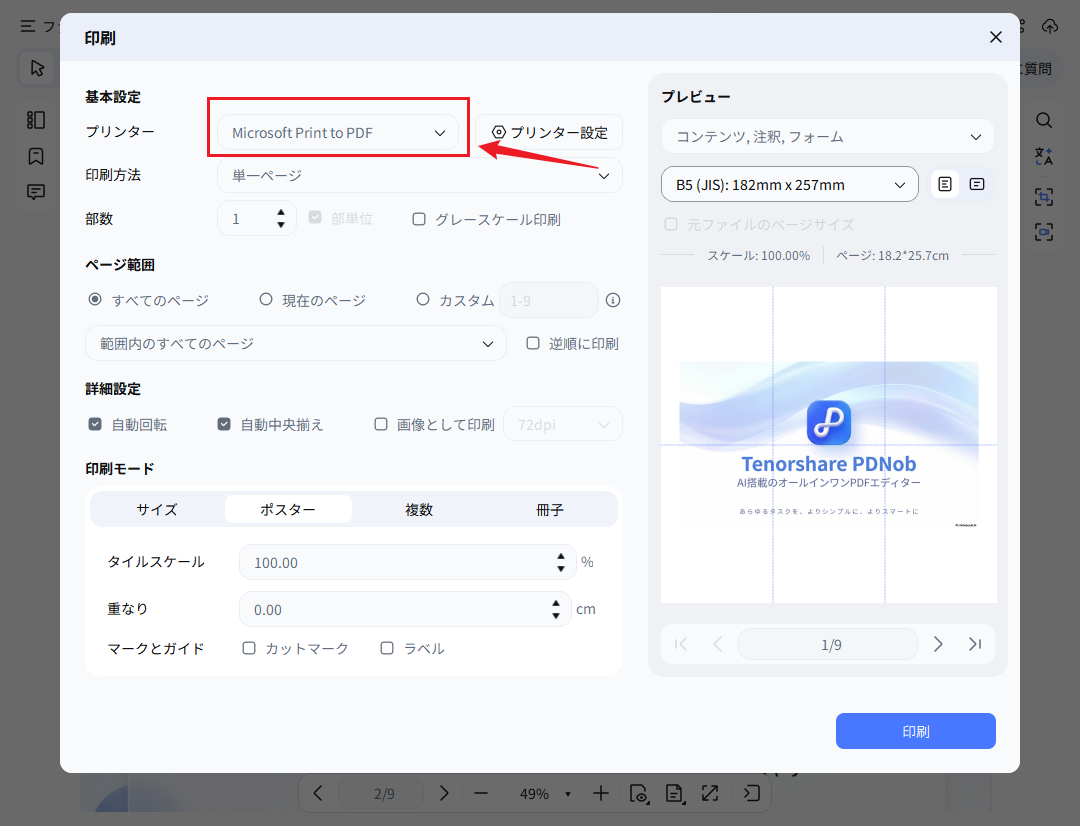Screen dimensions: 1080x826
Task: Enable カットマーク checkbox
Action: pyautogui.click(x=249, y=648)
